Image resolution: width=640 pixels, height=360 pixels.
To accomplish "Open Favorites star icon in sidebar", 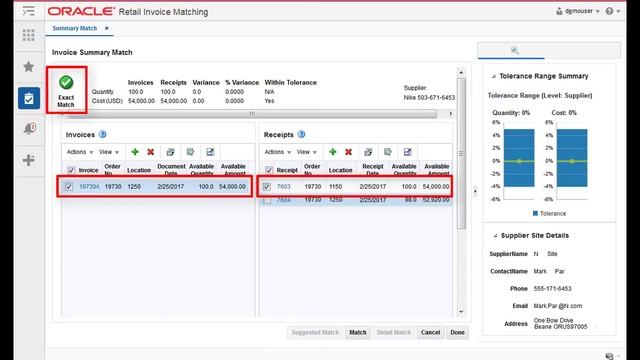I will pyautogui.click(x=29, y=67).
